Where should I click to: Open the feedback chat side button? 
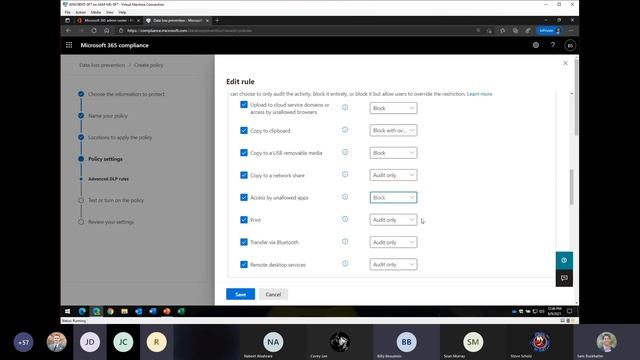[564, 278]
